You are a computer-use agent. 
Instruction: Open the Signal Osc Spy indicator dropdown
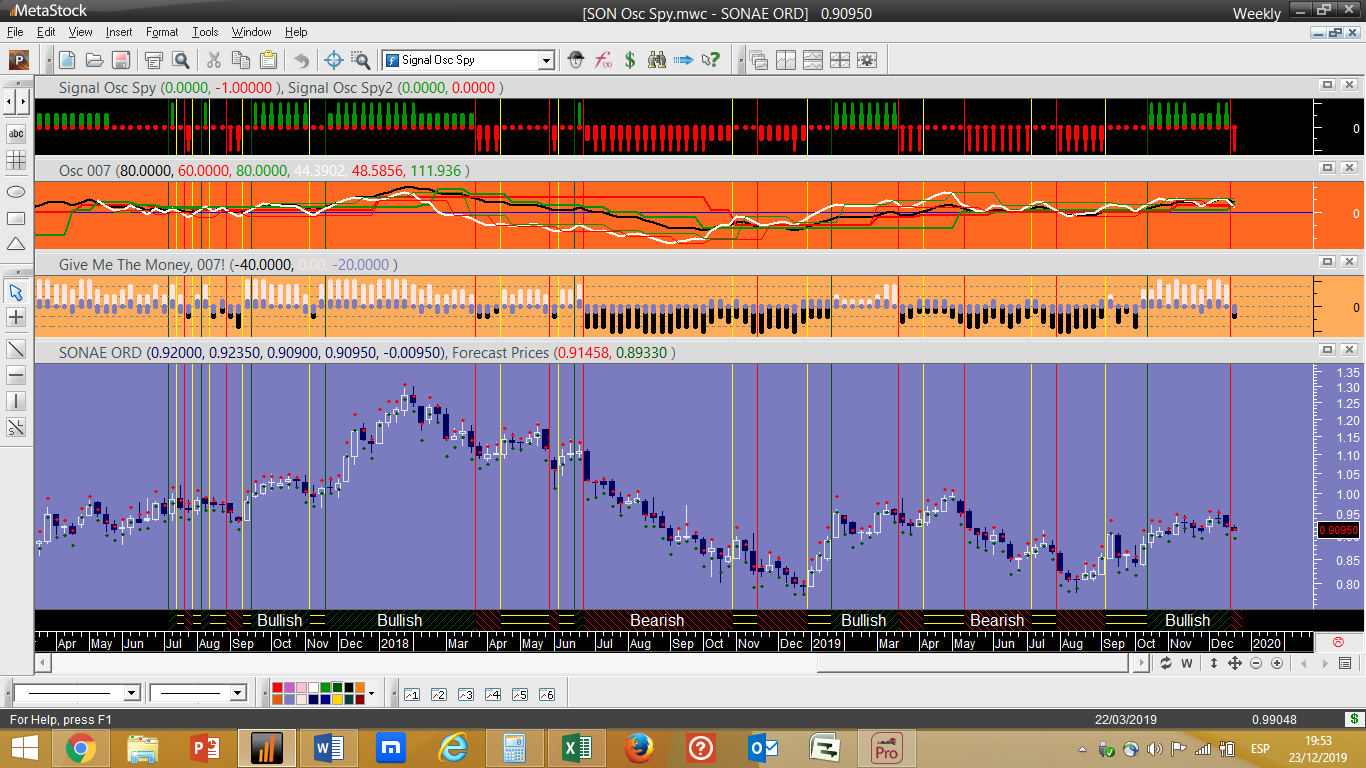point(546,61)
